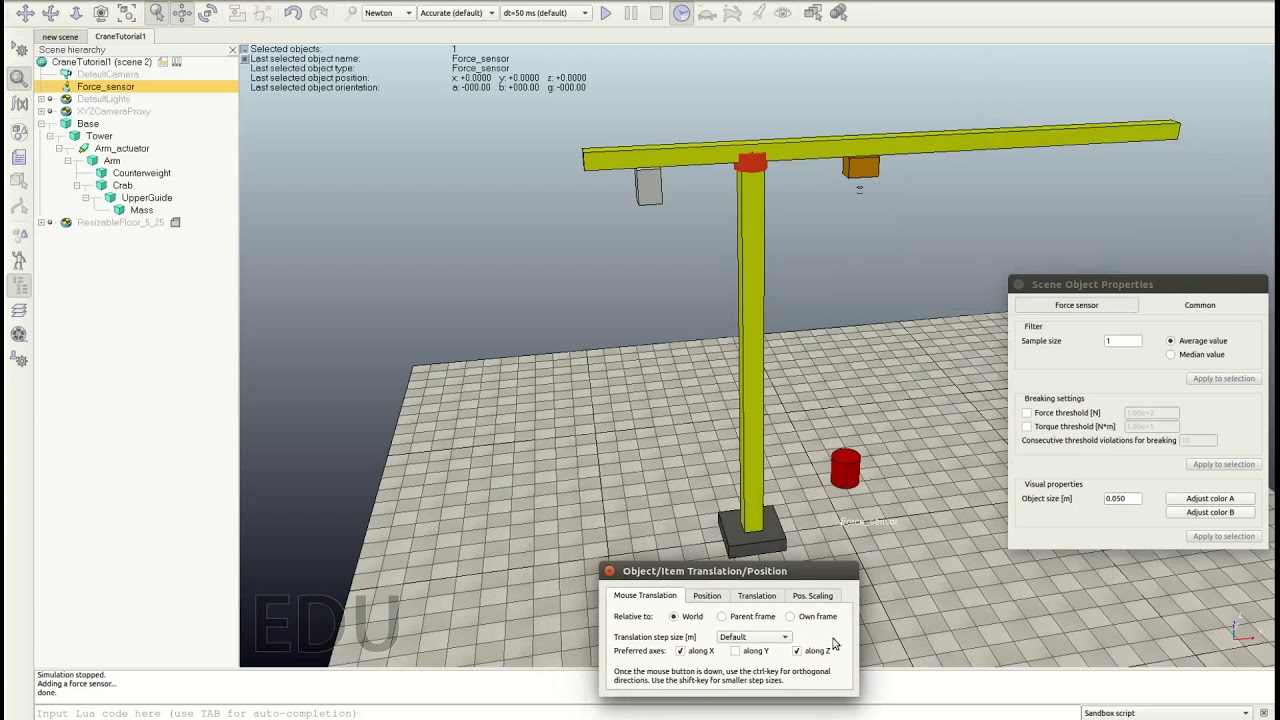This screenshot has height=720, width=1280.
Task: Click 'Adjust color A' button
Action: tap(1210, 498)
